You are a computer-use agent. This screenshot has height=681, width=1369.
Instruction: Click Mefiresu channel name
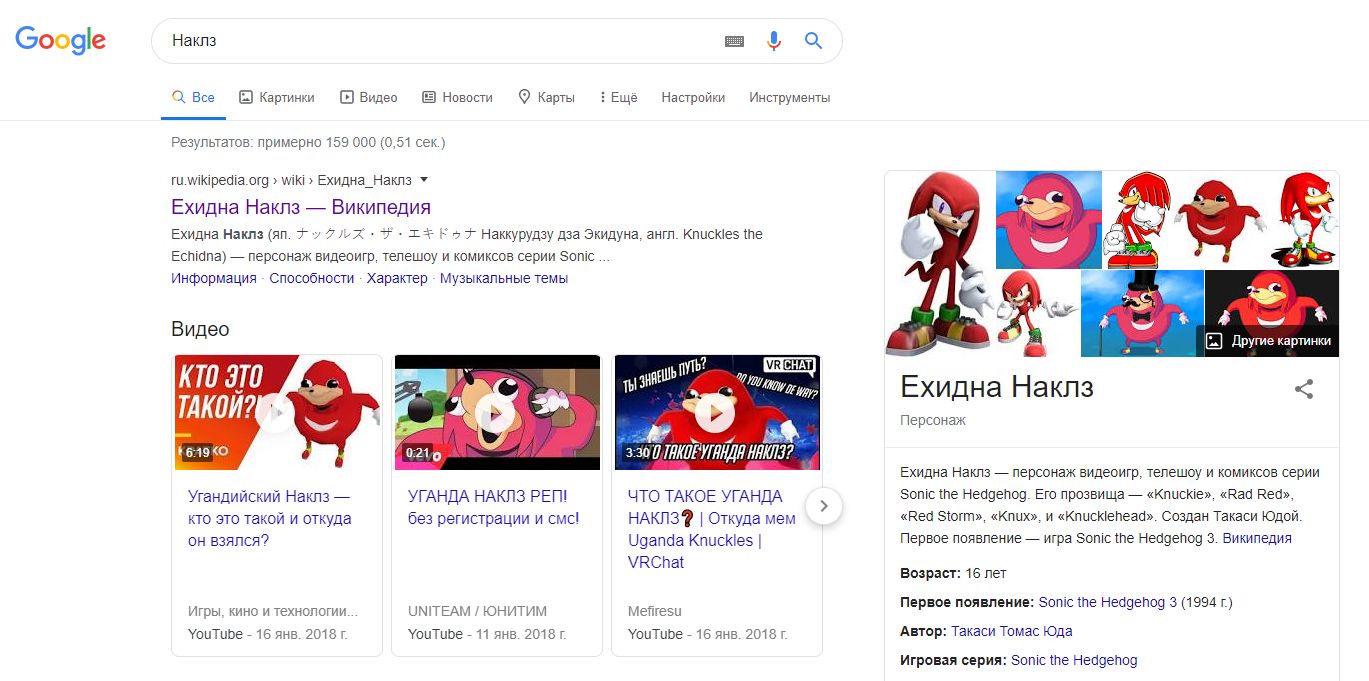pyautogui.click(x=654, y=611)
